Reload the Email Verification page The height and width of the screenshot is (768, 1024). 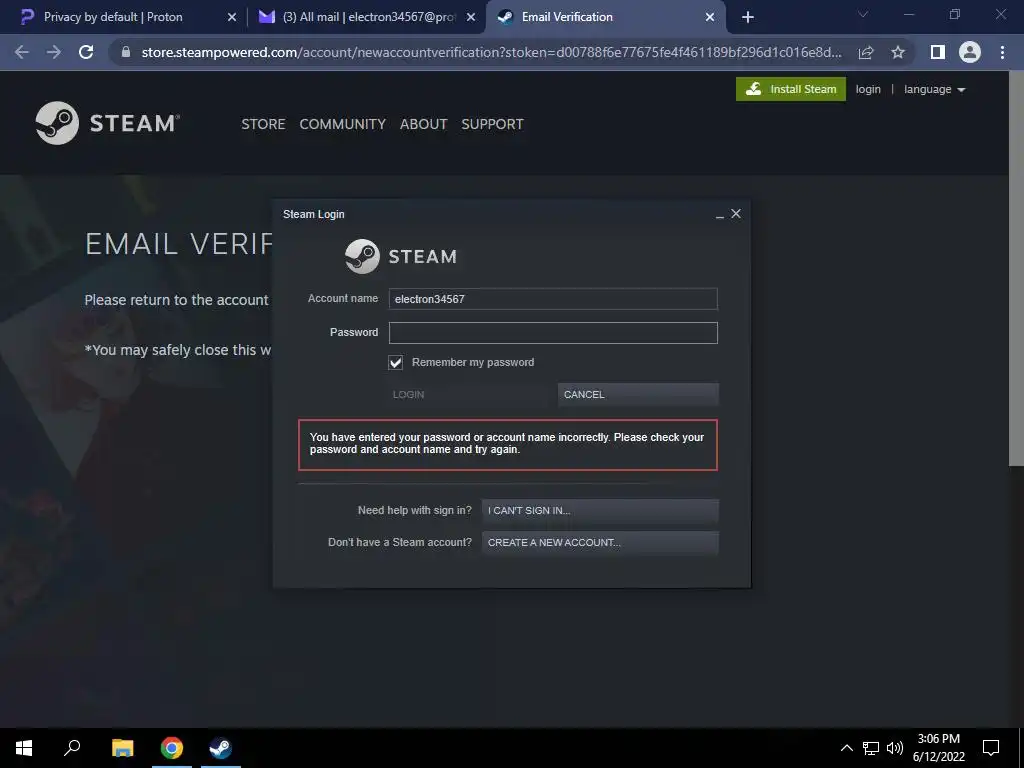pos(86,52)
